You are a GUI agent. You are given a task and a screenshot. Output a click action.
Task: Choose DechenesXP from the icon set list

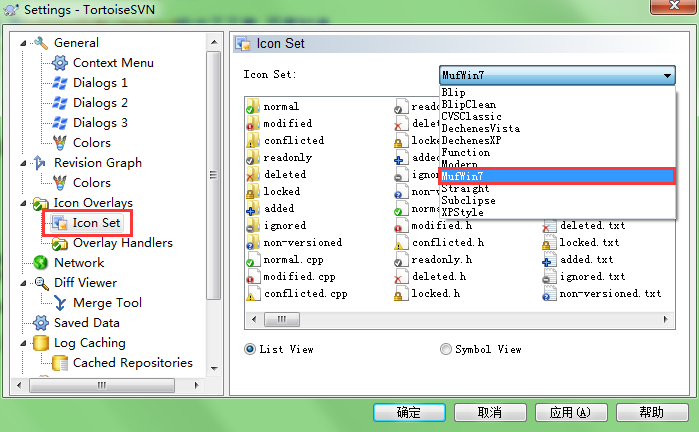point(557,140)
